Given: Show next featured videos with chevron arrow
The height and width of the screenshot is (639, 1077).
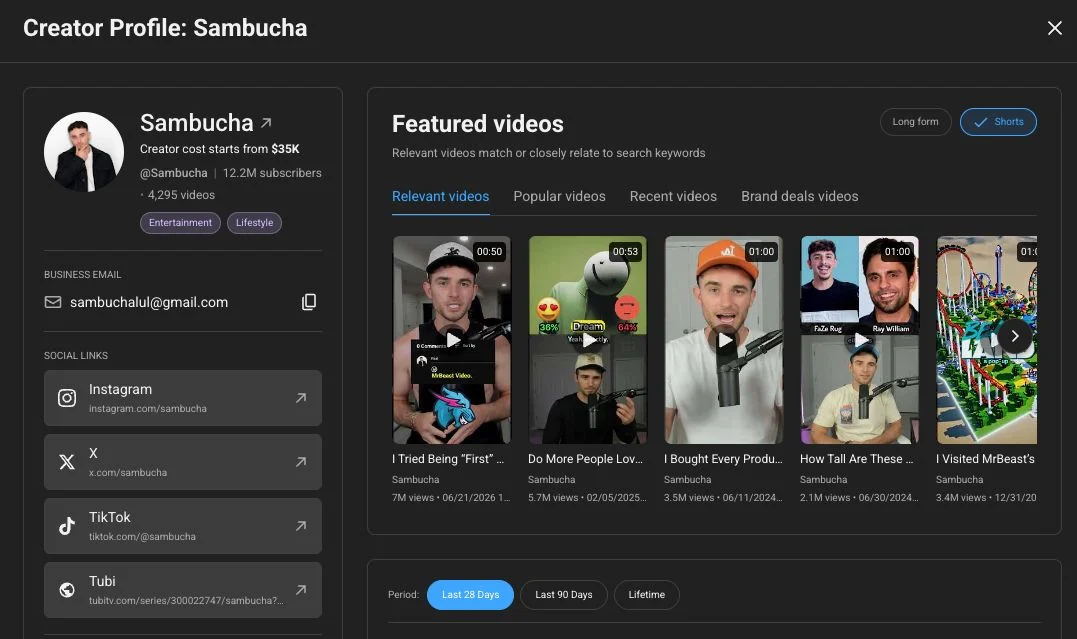Looking at the screenshot, I should pyautogui.click(x=1014, y=337).
